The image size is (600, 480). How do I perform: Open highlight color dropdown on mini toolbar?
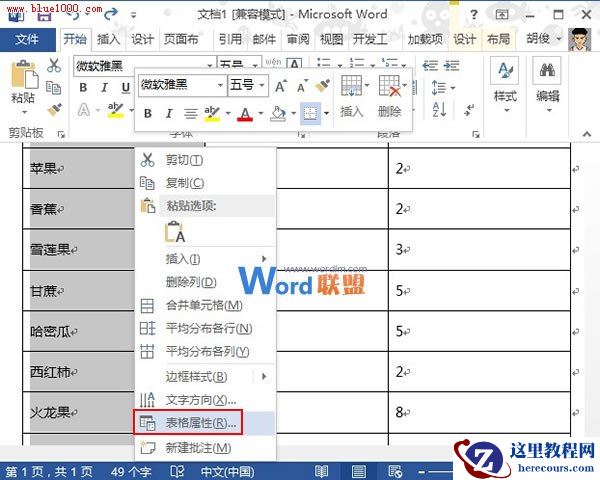(228, 113)
